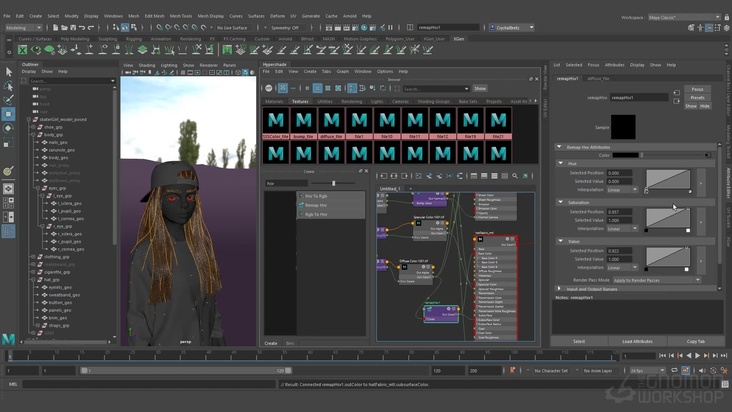Toggle the highlighted viewport shading icon
The image size is (732, 412).
pos(246,72)
